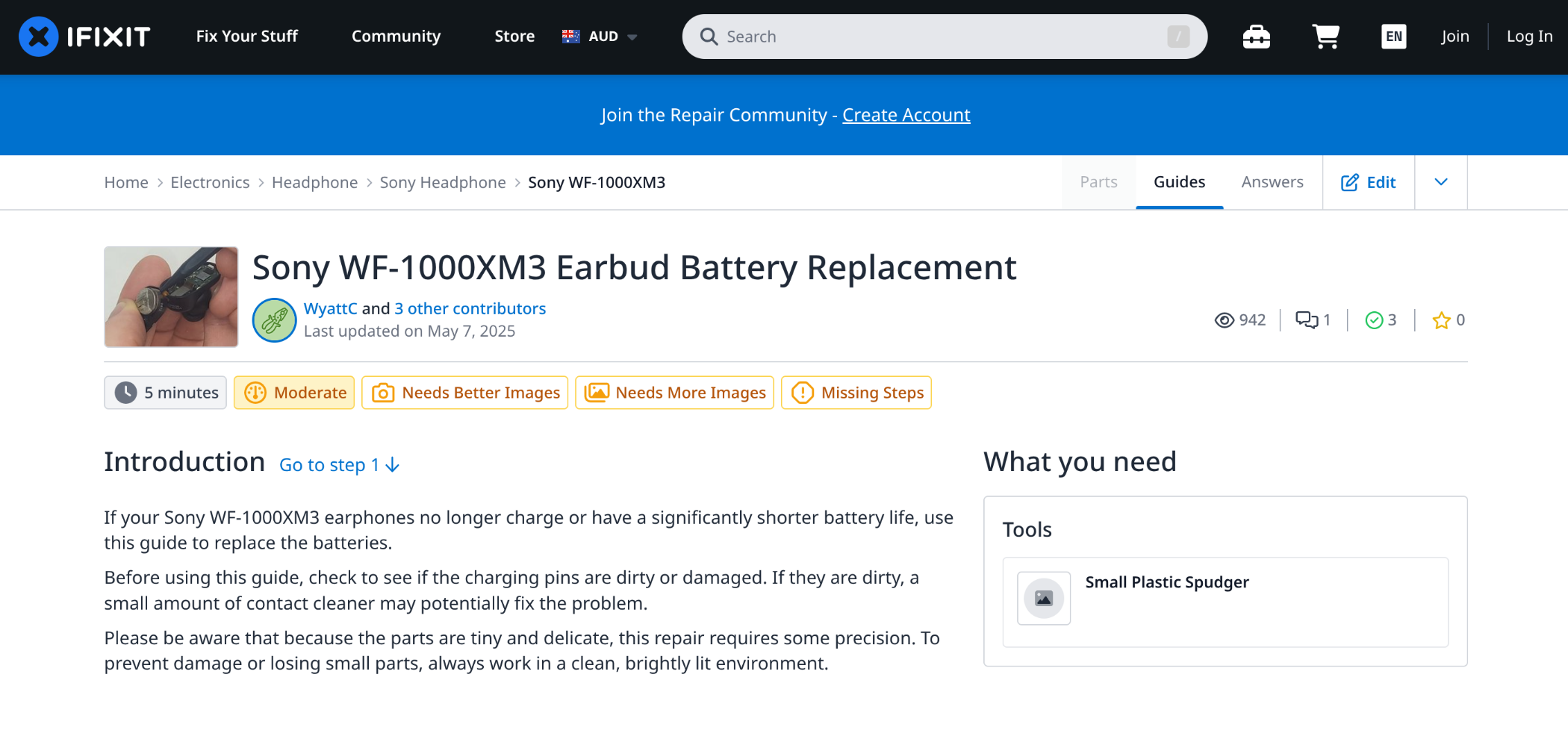The width and height of the screenshot is (1568, 733).
Task: Click the comments count icon
Action: click(x=1307, y=320)
